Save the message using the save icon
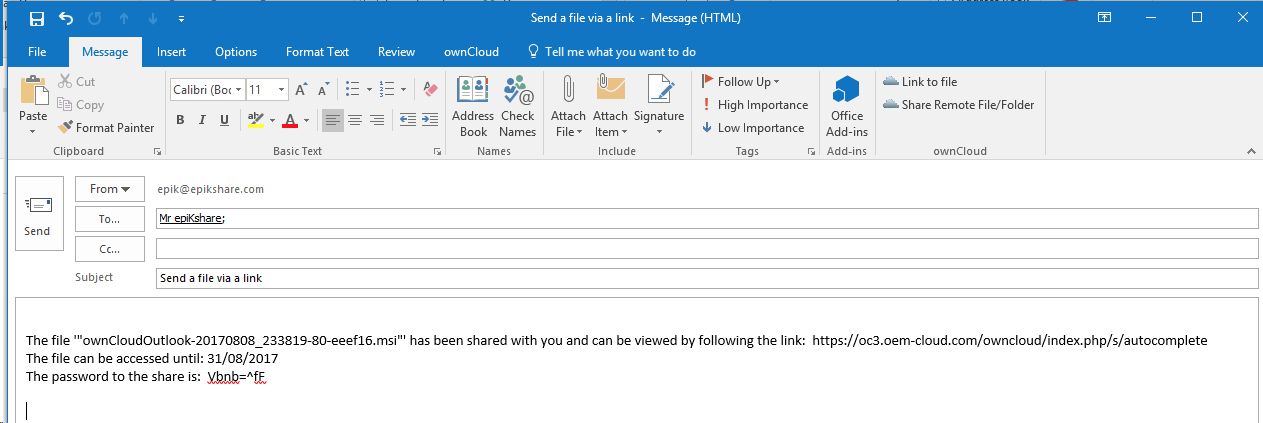The image size is (1263, 423). pyautogui.click(x=37, y=18)
